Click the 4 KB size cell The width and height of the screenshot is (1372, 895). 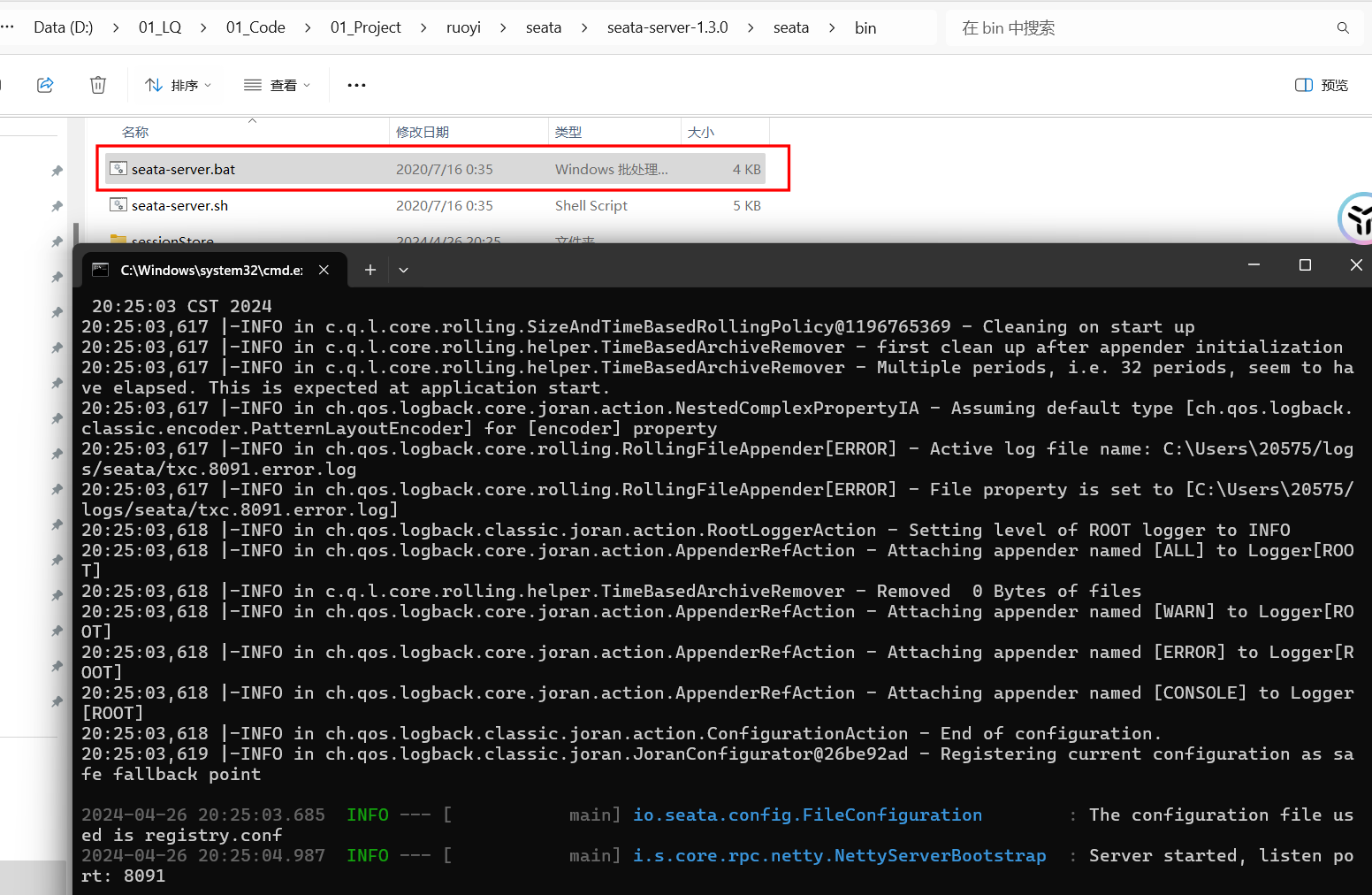click(x=747, y=169)
